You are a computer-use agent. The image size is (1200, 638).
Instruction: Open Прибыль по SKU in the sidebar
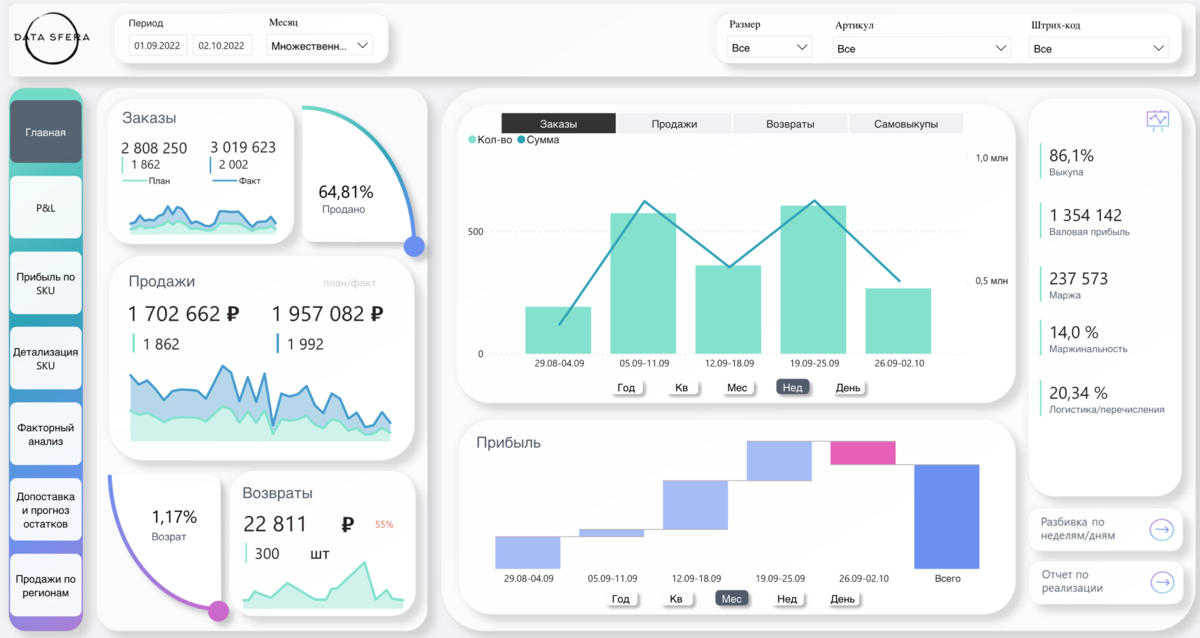click(46, 283)
